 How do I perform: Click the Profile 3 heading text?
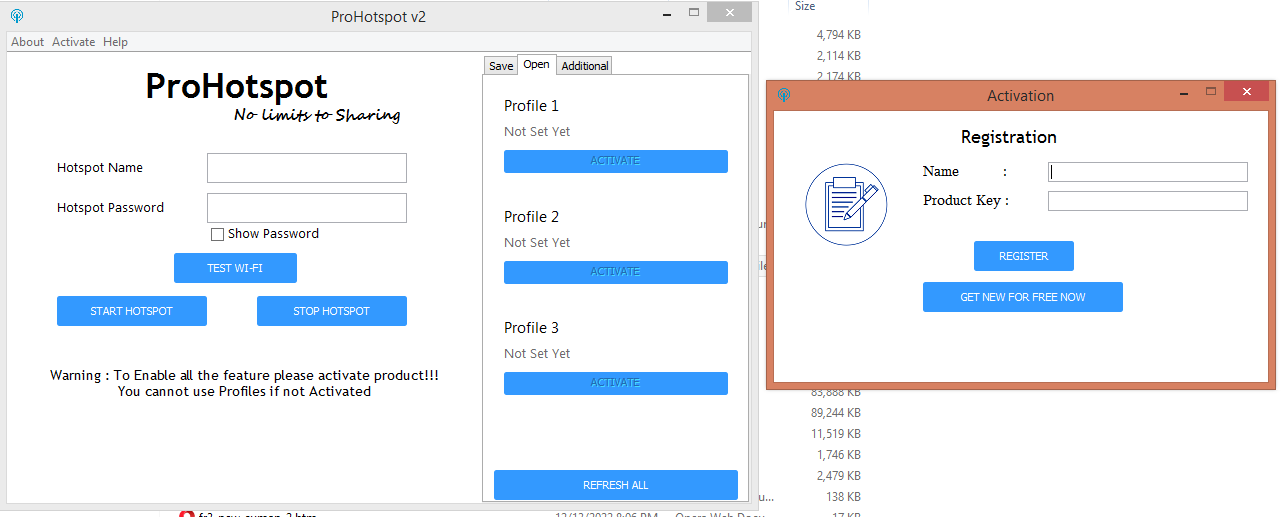coord(532,328)
